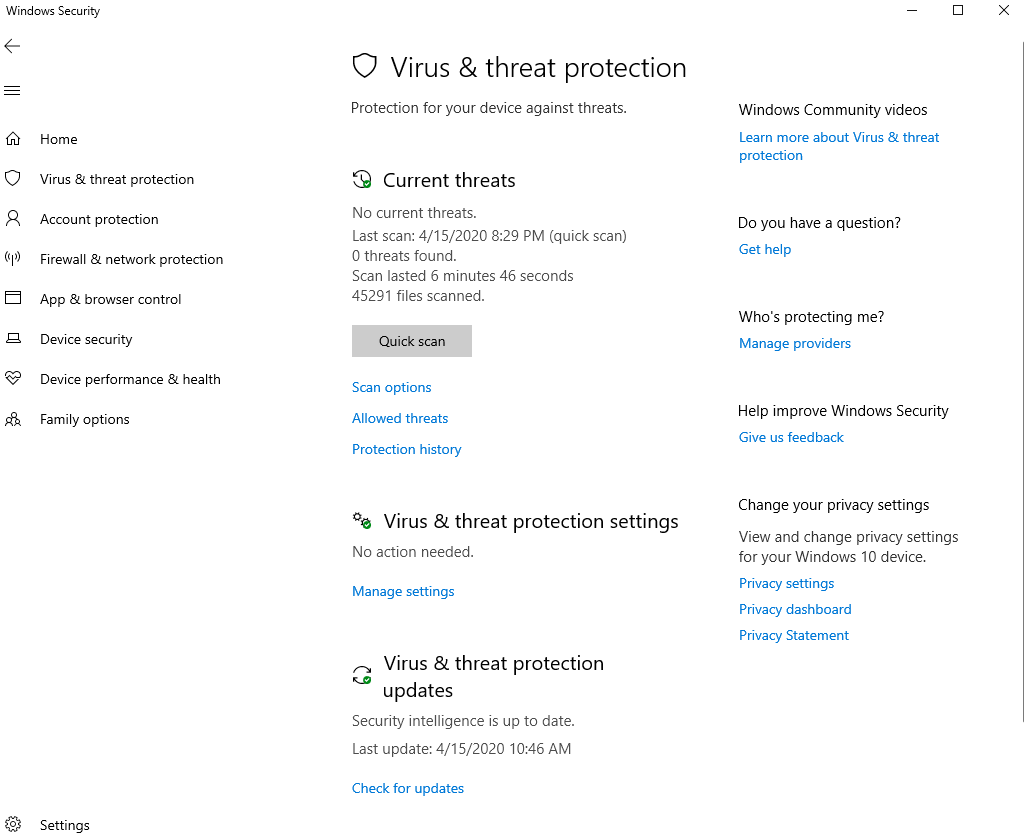1024x834 pixels.
Task: Select the Account protection person icon
Action: click(x=13, y=219)
